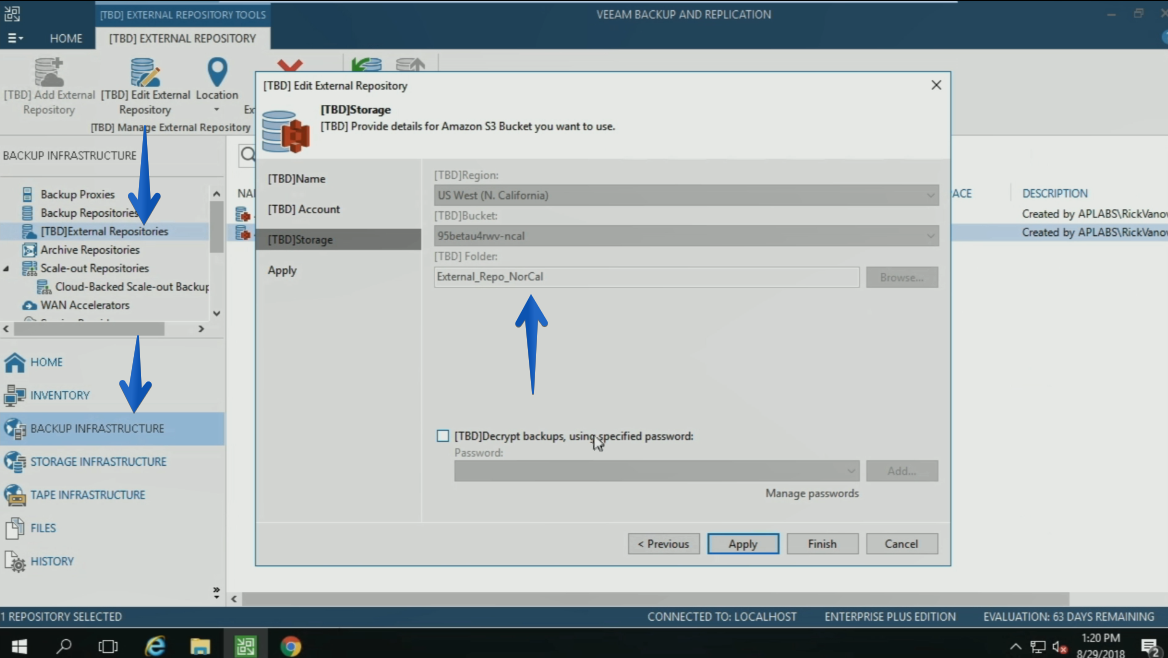The height and width of the screenshot is (658, 1168).
Task: Open Inventory navigation pane
Action: click(112, 396)
